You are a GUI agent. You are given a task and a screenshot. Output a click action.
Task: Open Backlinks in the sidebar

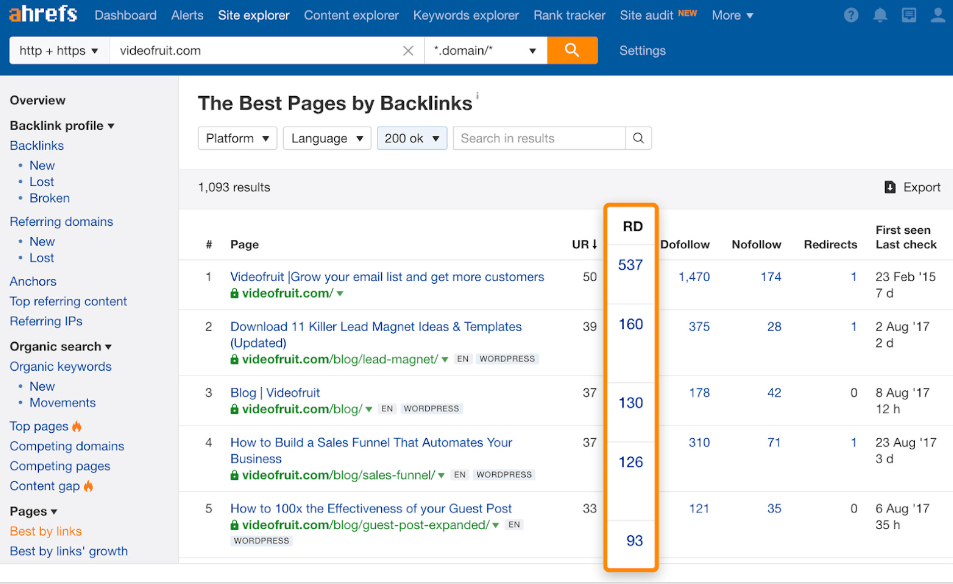36,146
